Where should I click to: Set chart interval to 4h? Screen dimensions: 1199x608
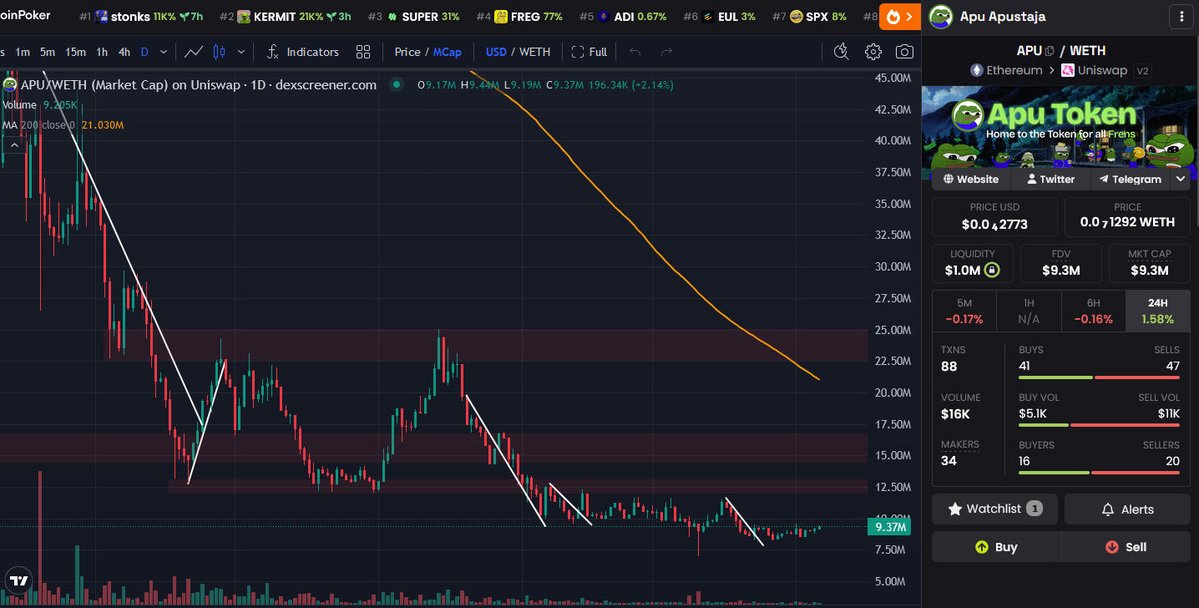tap(124, 52)
